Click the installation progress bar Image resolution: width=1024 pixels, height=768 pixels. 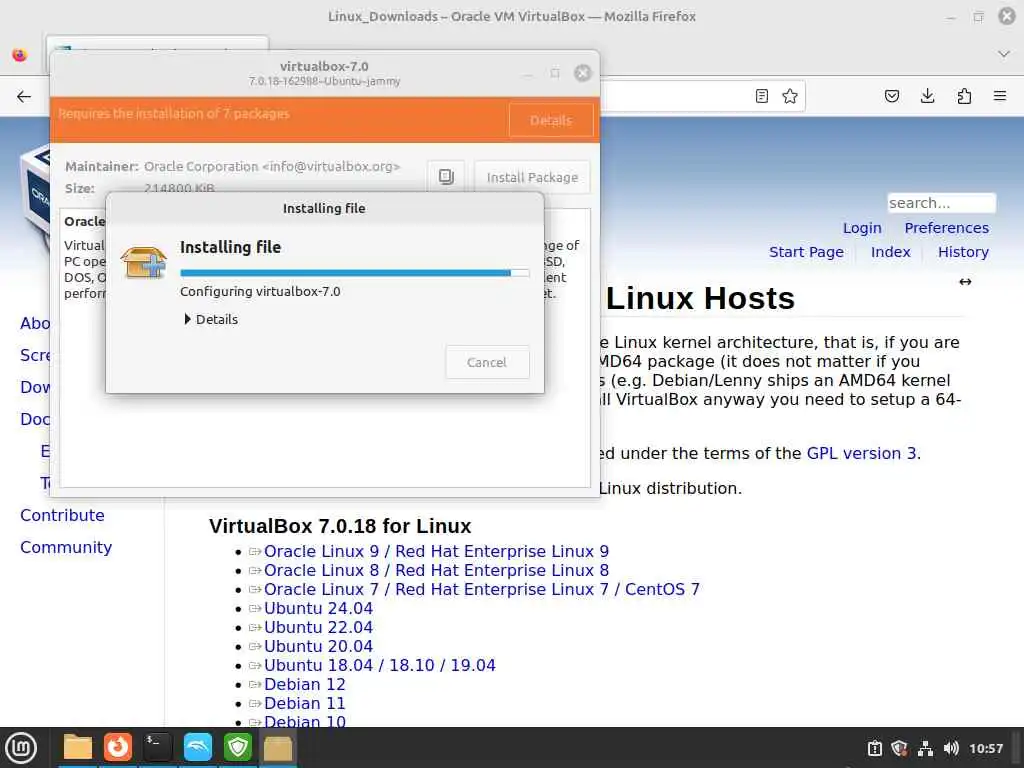(355, 273)
